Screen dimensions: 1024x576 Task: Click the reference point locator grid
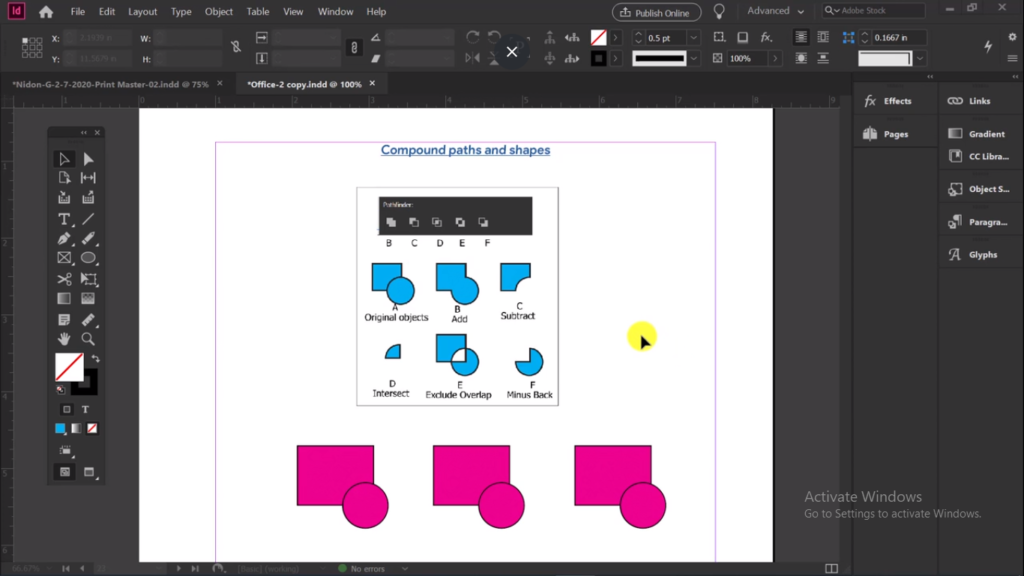tap(32, 48)
